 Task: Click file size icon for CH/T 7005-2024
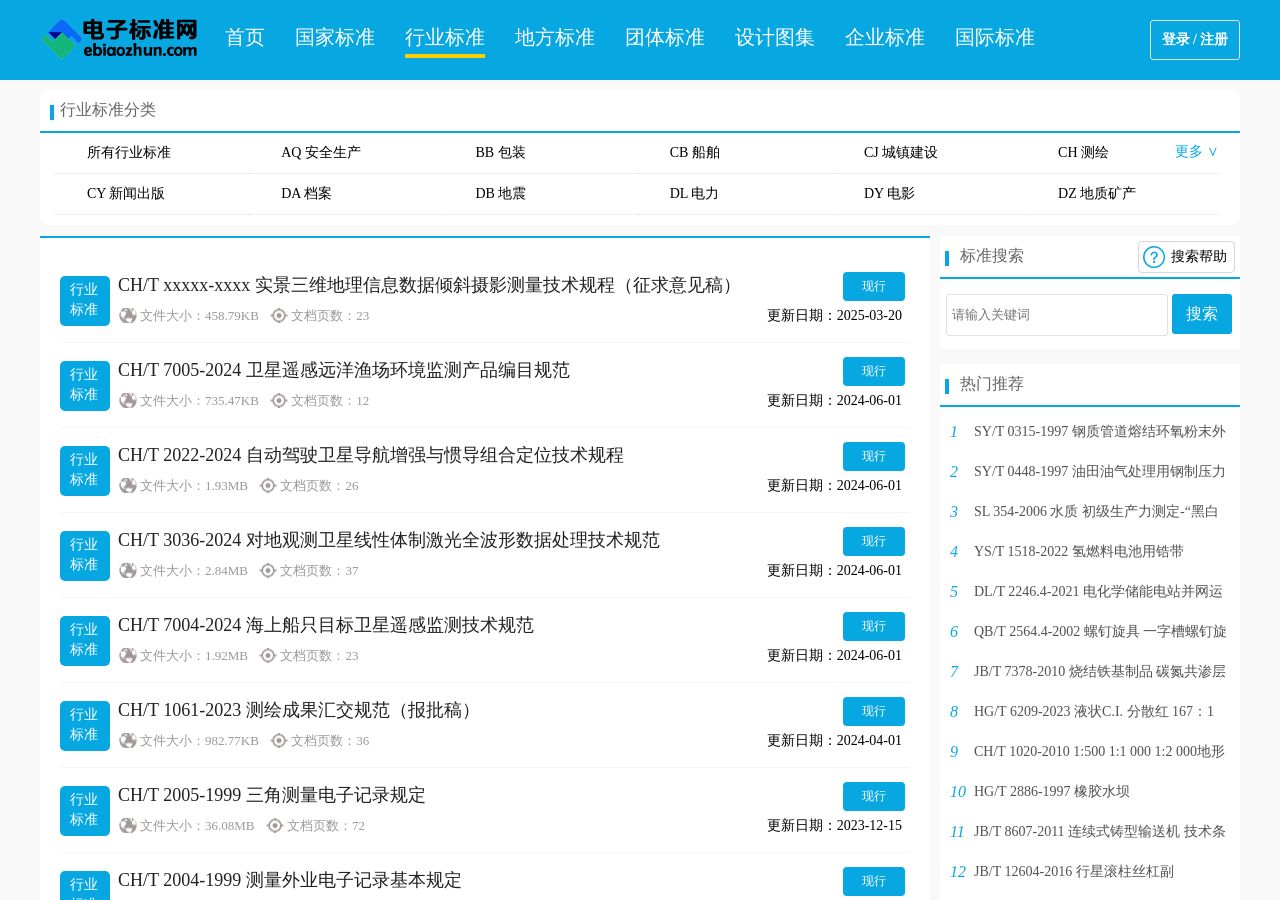(x=128, y=401)
